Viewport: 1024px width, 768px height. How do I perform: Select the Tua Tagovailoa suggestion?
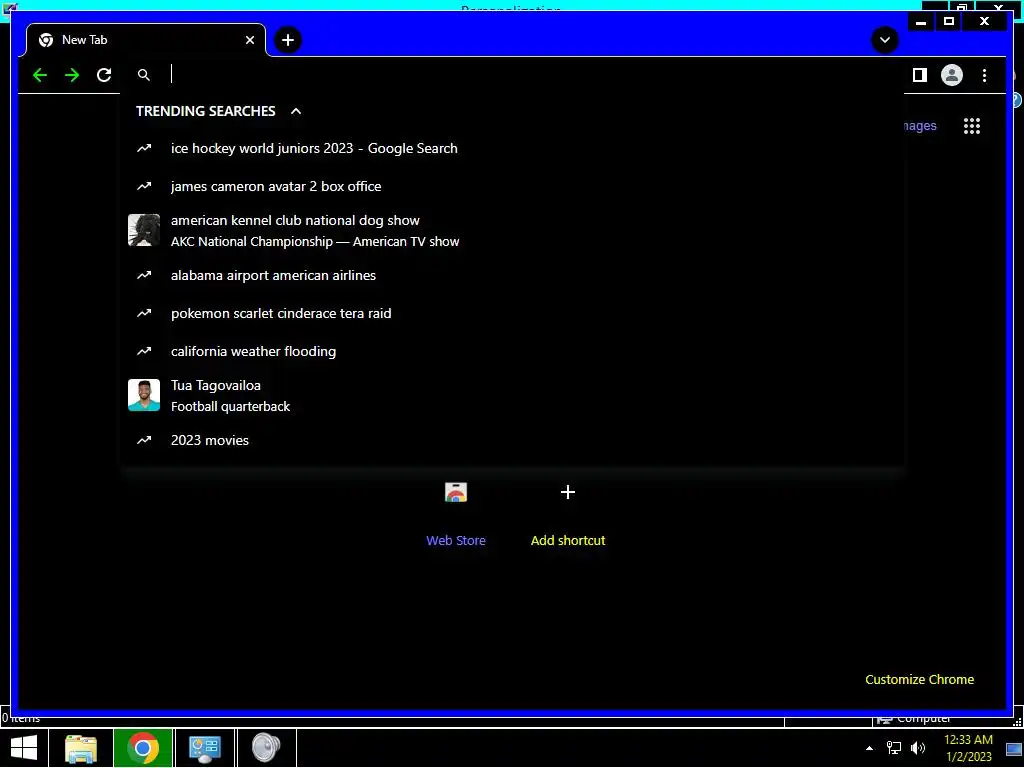click(513, 395)
